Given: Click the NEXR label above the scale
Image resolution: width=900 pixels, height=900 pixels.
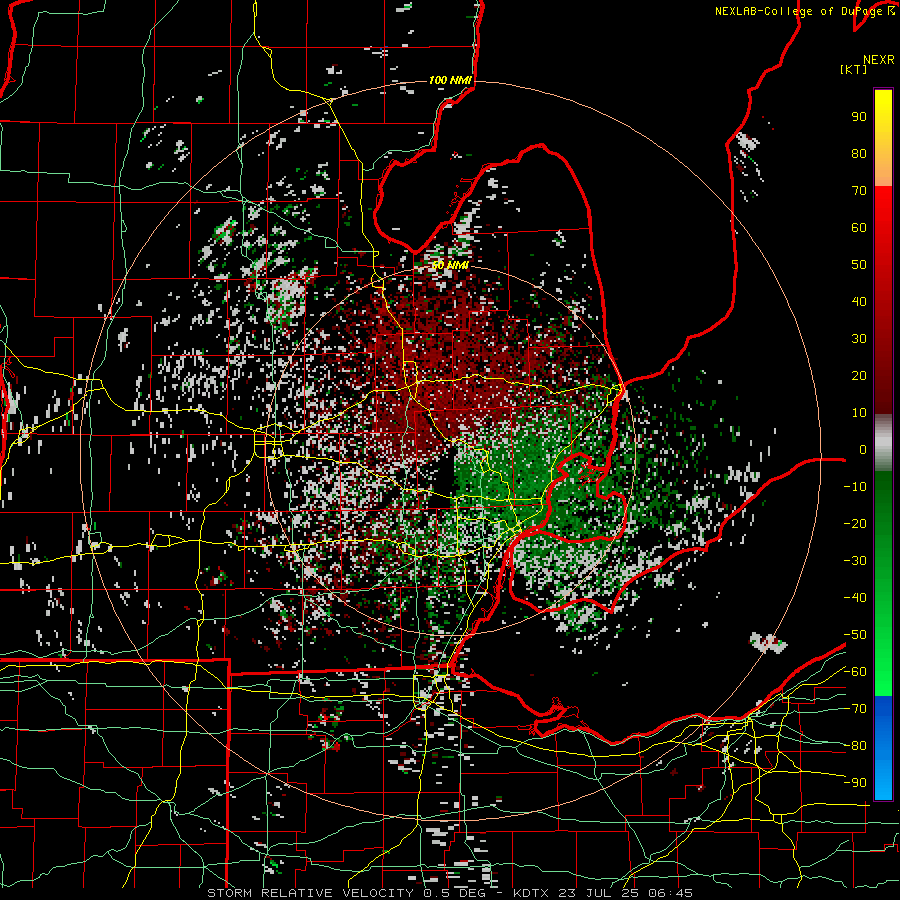Looking at the screenshot, I should (879, 60).
